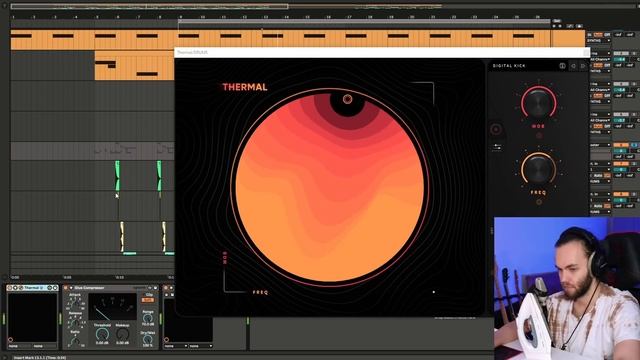Image resolution: width=640 pixels, height=360 pixels.
Task: Click the small circle button under MOD label
Action: (539, 136)
